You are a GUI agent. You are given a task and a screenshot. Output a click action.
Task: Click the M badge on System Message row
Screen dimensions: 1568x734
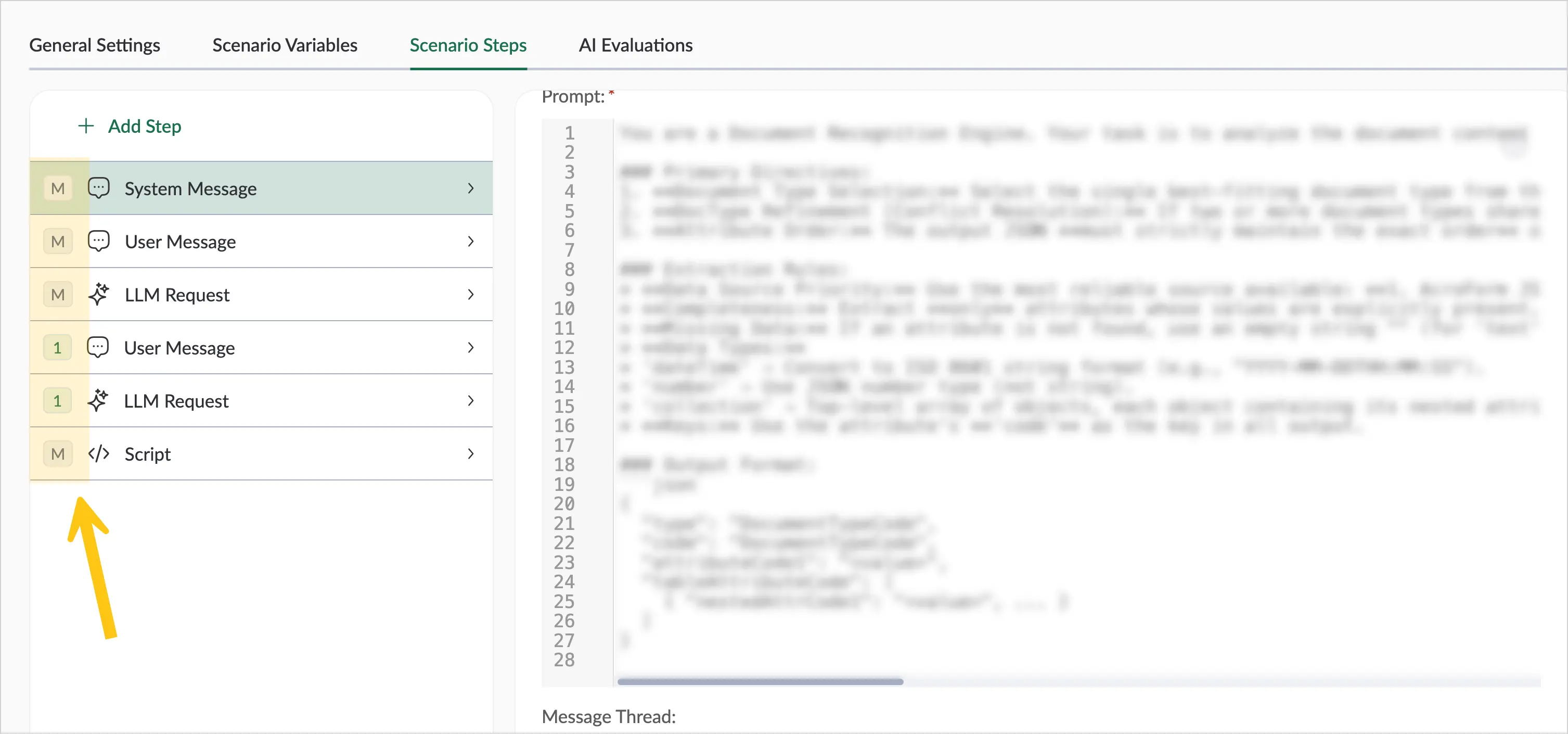(58, 188)
